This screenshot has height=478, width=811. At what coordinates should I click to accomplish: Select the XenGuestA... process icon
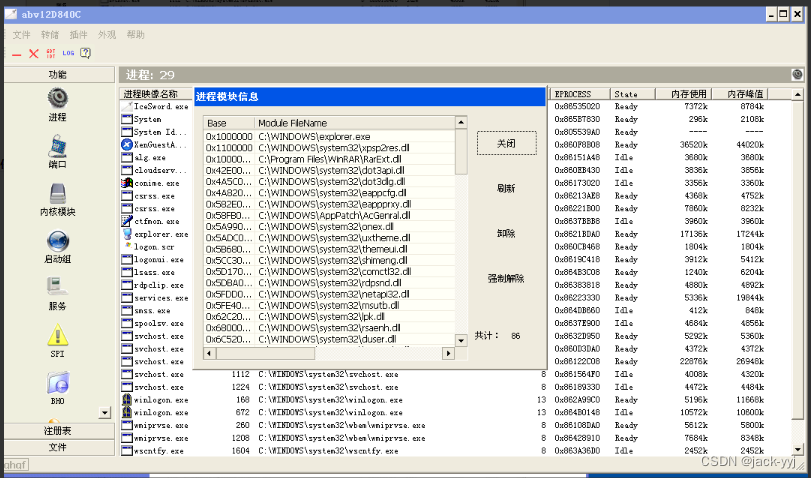[x=127, y=144]
